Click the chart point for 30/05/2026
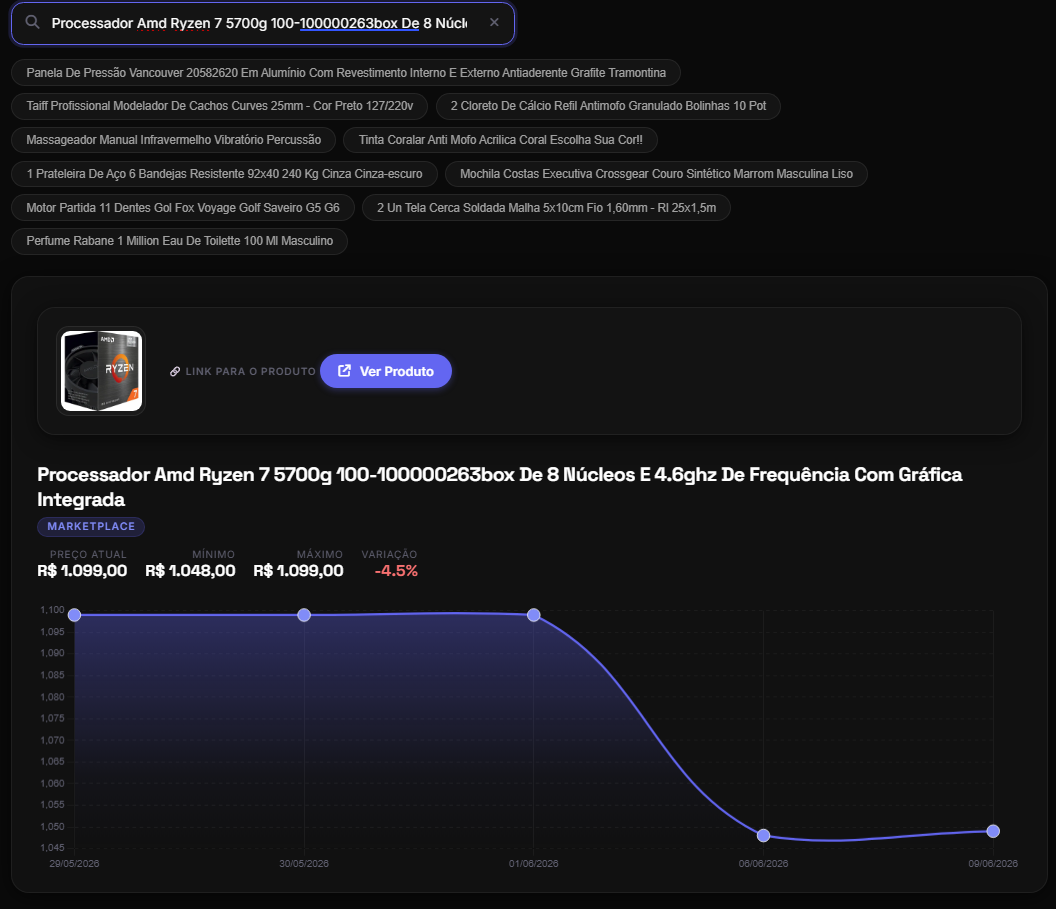Image resolution: width=1056 pixels, height=909 pixels. 304,615
